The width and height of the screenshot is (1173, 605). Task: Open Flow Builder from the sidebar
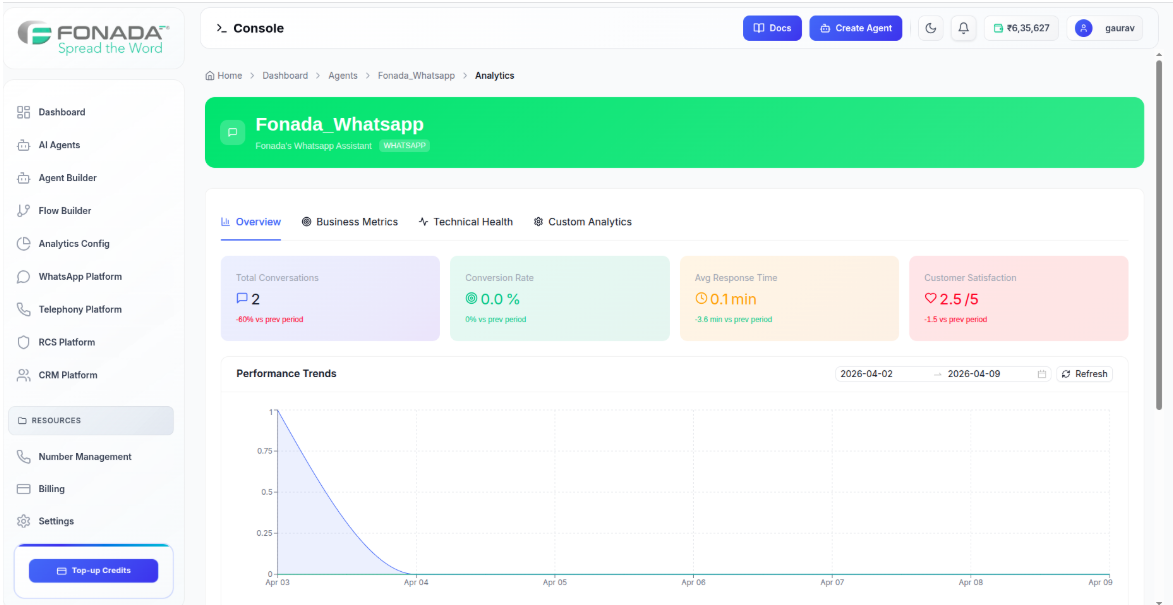click(64, 211)
